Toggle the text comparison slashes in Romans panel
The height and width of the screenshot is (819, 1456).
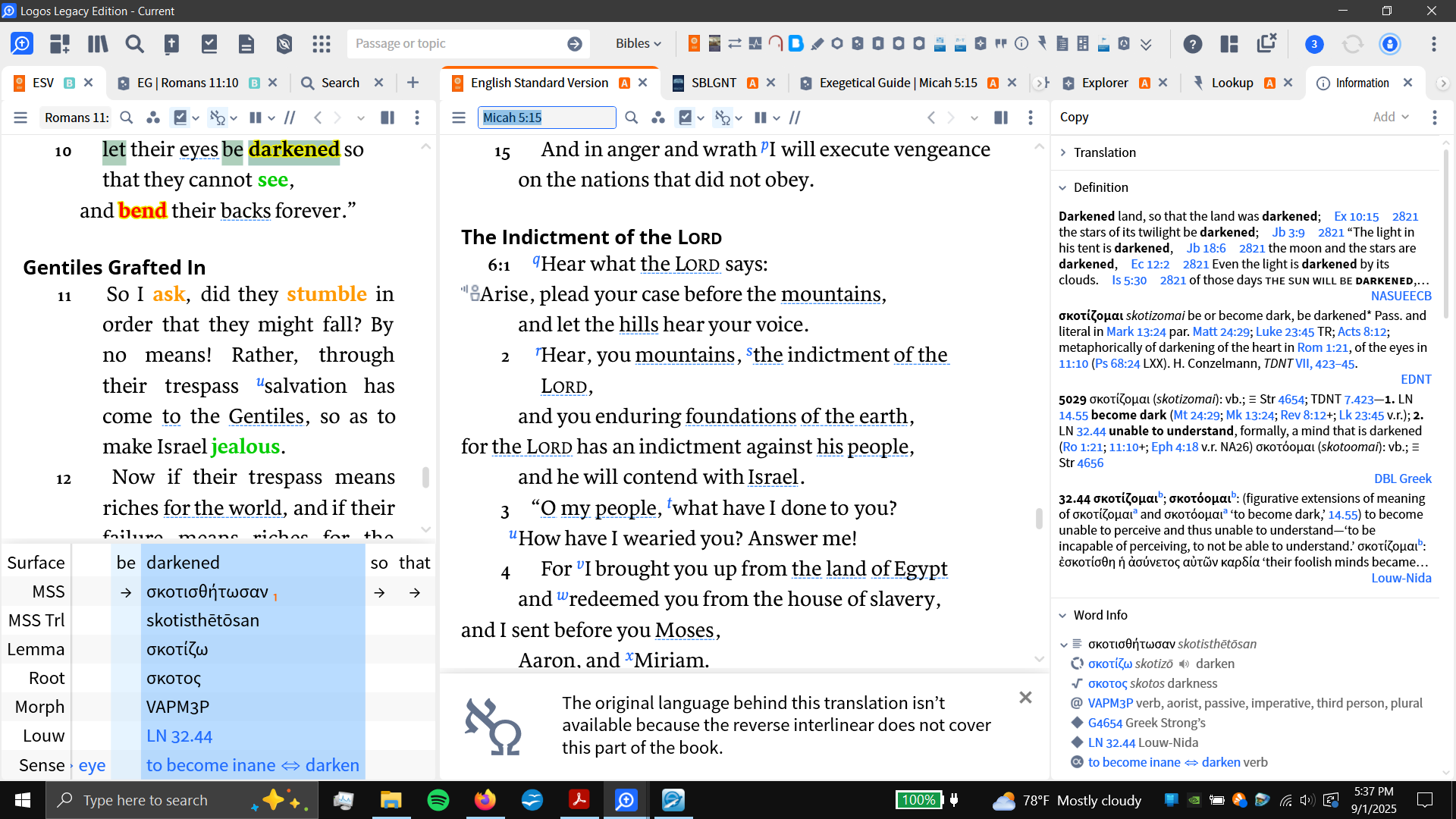coord(290,118)
